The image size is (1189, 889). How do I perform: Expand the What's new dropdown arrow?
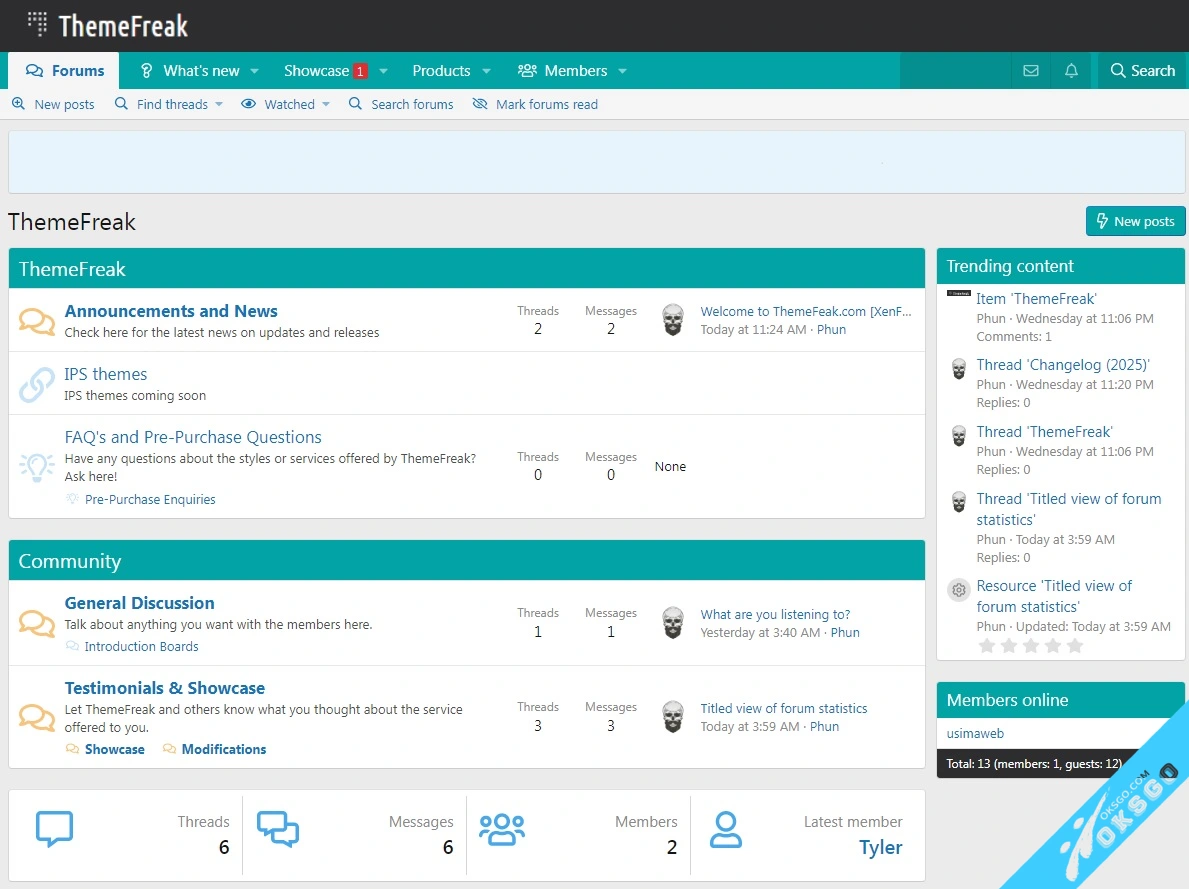(255, 71)
